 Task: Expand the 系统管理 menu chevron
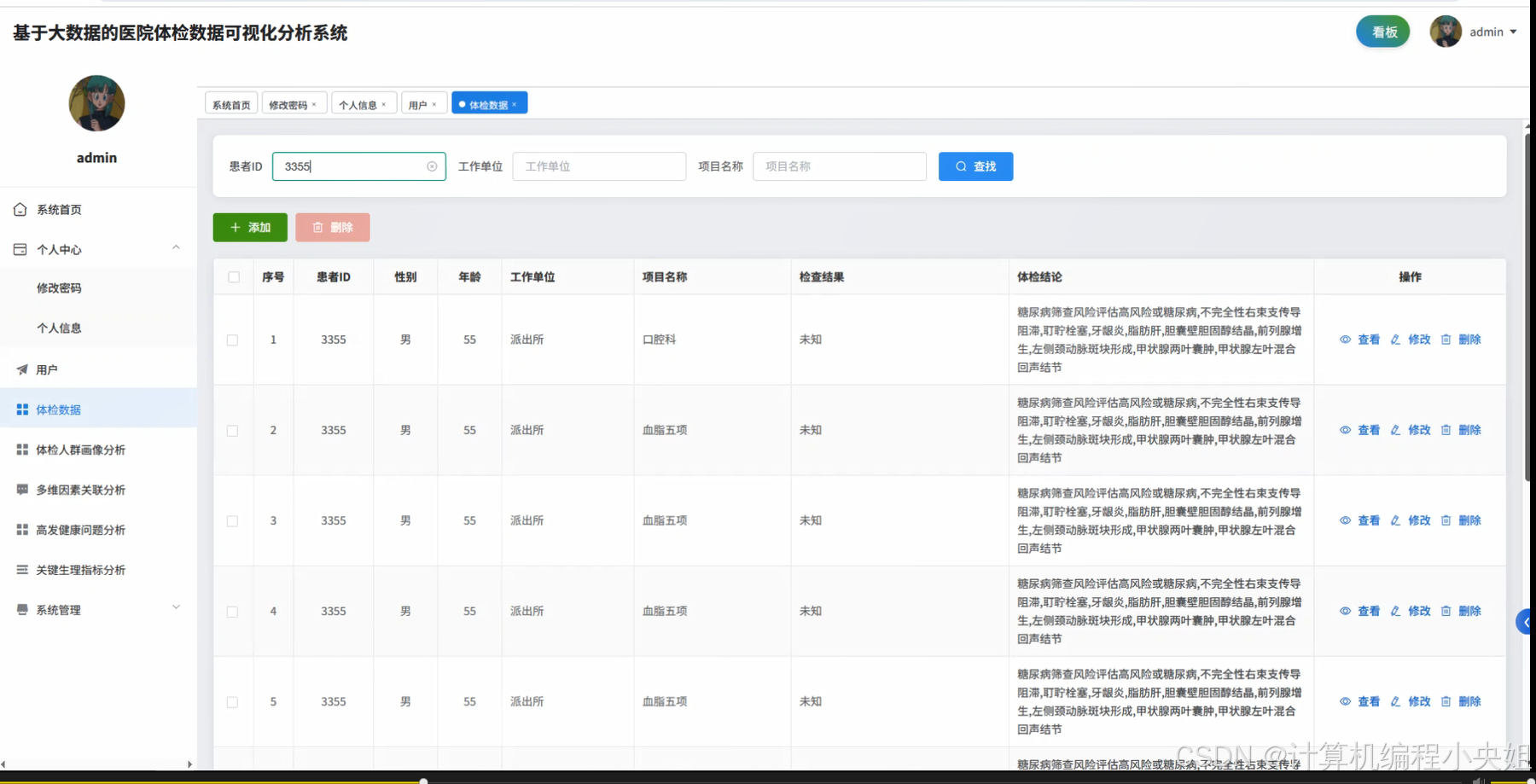point(176,607)
